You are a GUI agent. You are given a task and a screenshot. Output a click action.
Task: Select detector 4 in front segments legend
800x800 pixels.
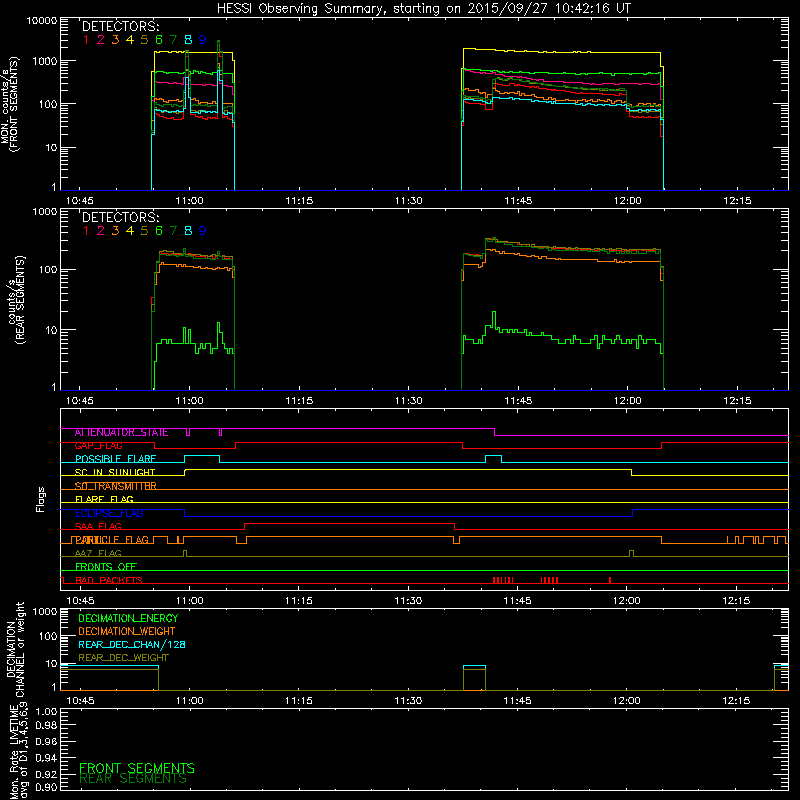[x=130, y=40]
